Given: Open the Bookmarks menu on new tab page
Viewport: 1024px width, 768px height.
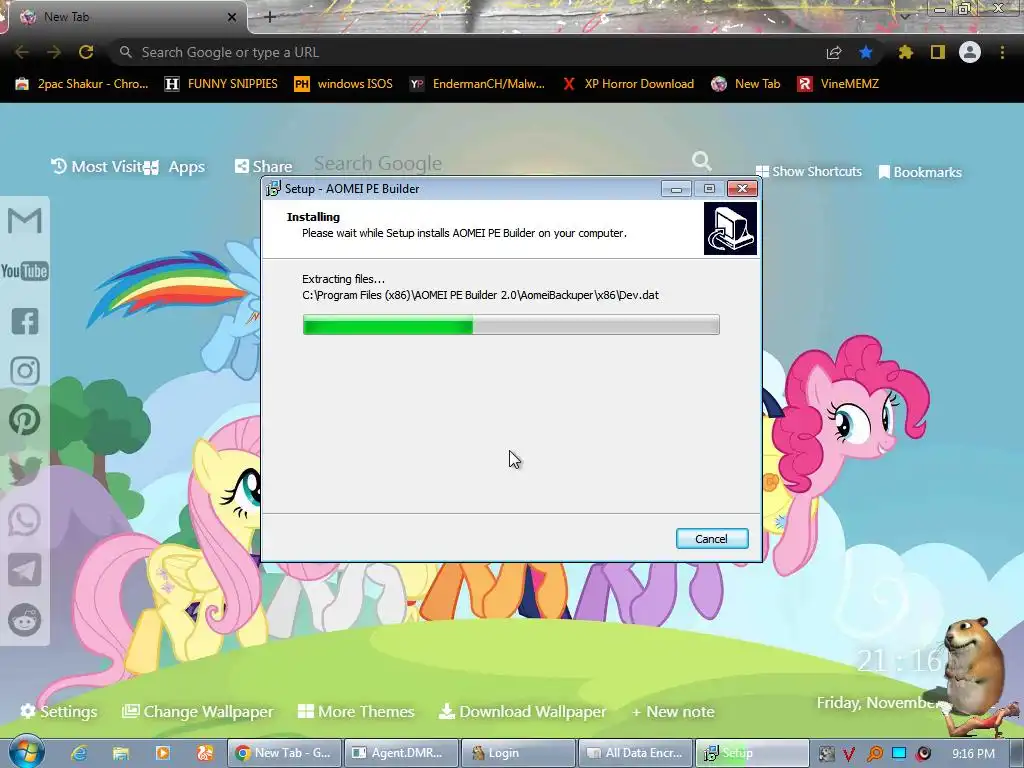Looking at the screenshot, I should (x=920, y=172).
